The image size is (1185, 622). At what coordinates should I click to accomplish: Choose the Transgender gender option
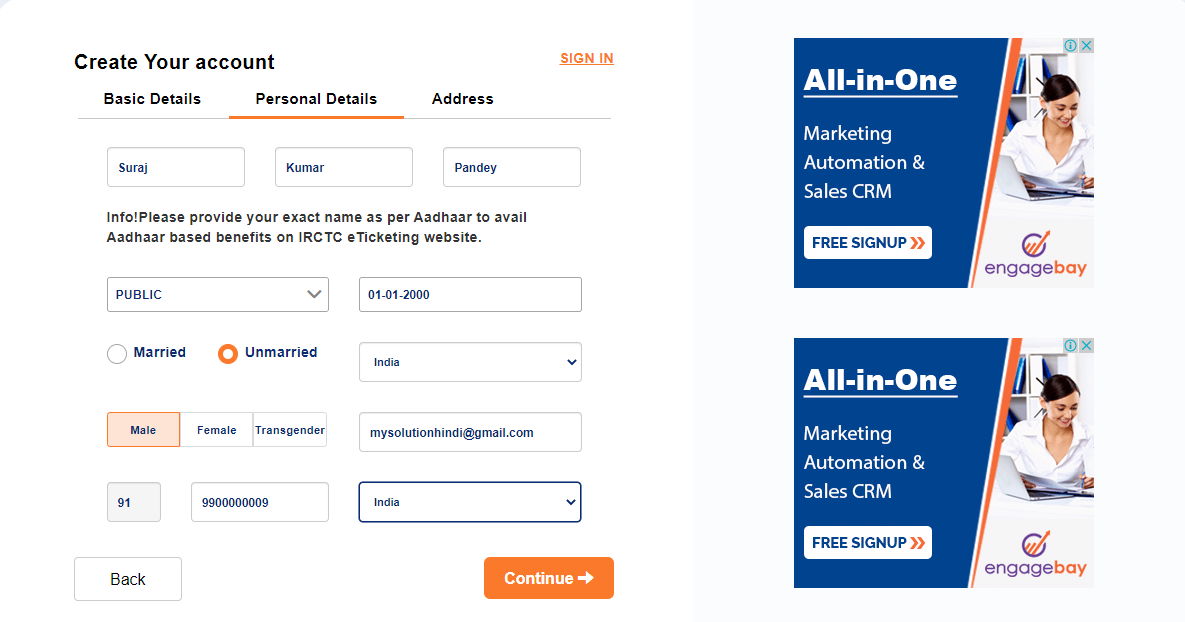[290, 430]
